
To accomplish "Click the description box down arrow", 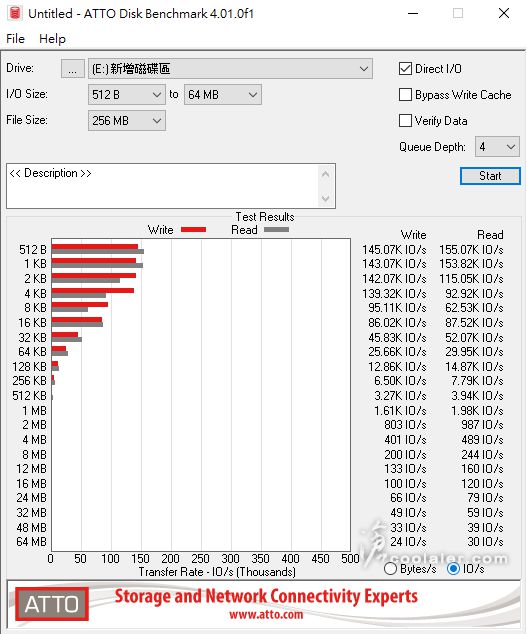I will pyautogui.click(x=325, y=198).
